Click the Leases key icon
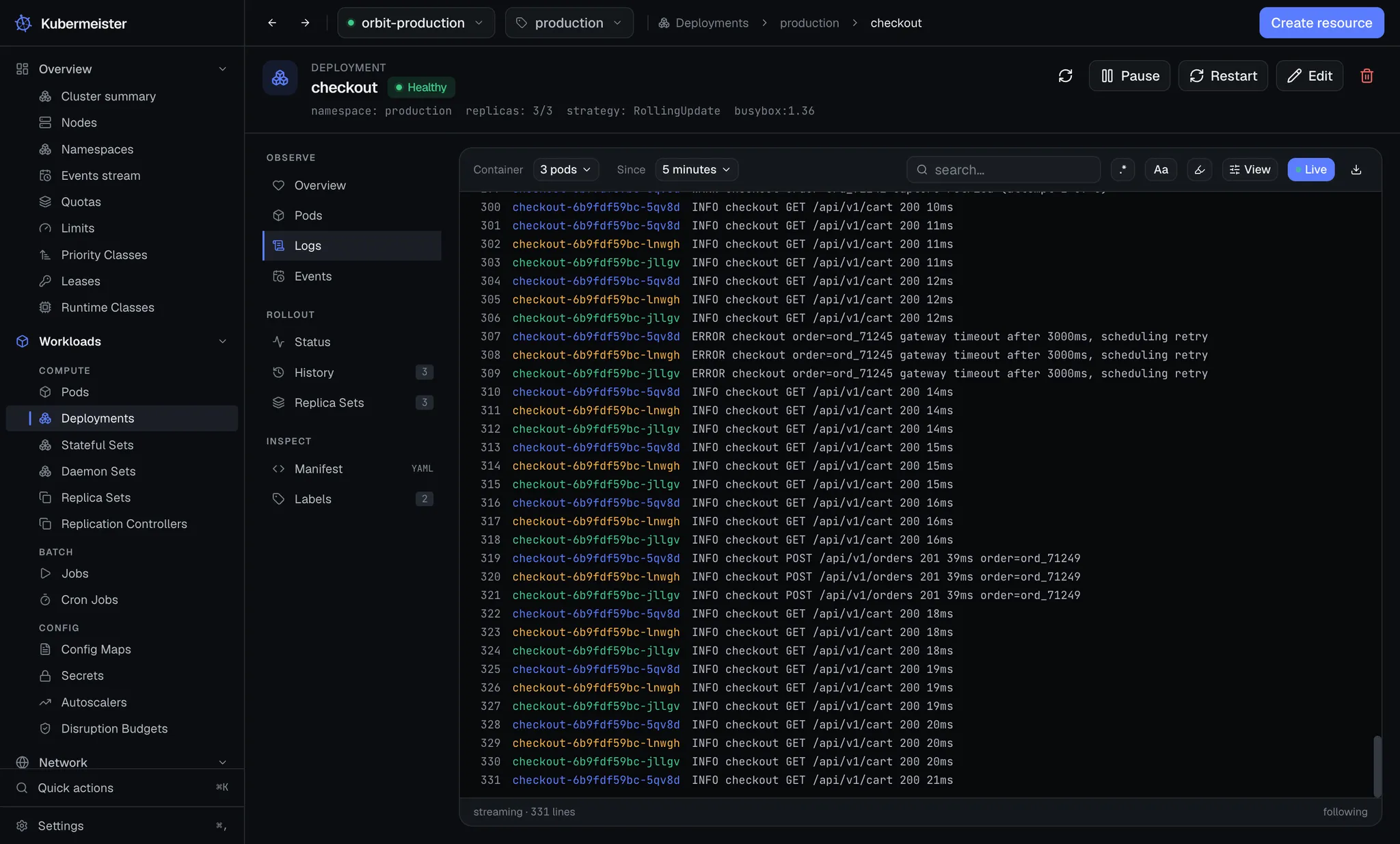This screenshot has width=1400, height=844. (x=45, y=281)
